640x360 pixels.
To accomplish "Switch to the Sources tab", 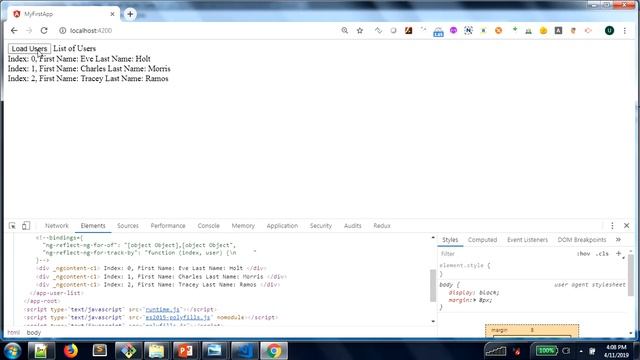I will coord(128,226).
